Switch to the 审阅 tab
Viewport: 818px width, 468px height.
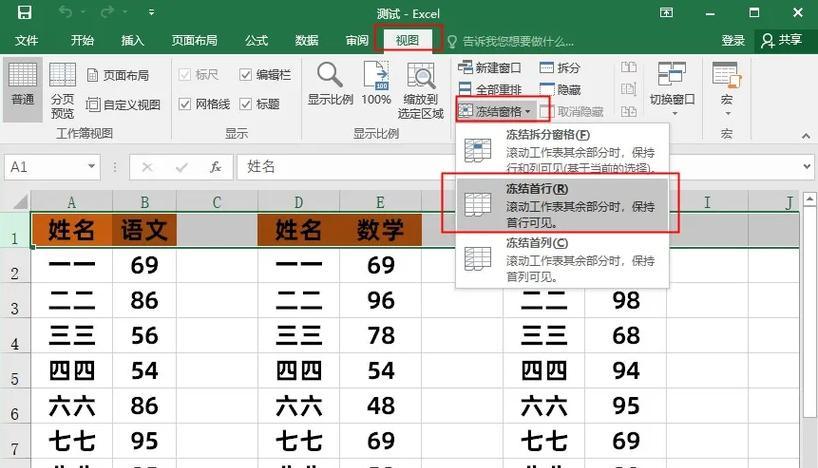[357, 40]
